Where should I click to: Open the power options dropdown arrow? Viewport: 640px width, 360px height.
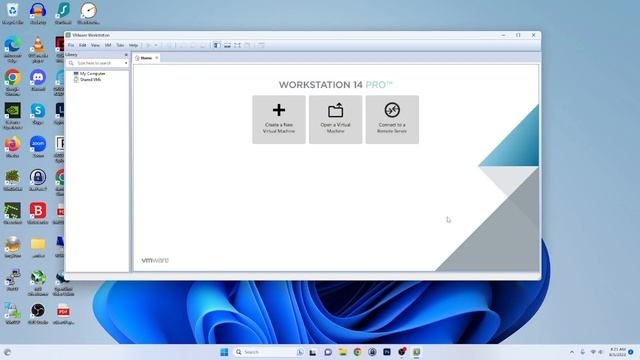pyautogui.click(x=156, y=45)
